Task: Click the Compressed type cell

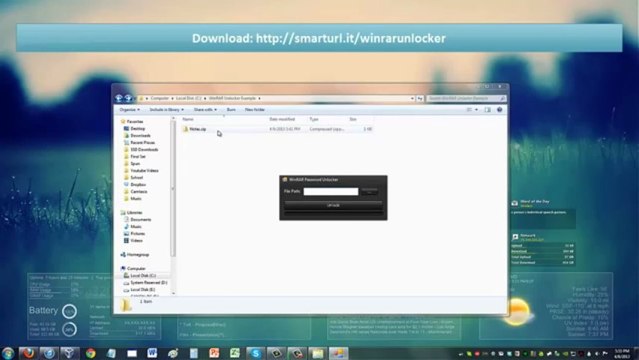Action: click(x=326, y=129)
